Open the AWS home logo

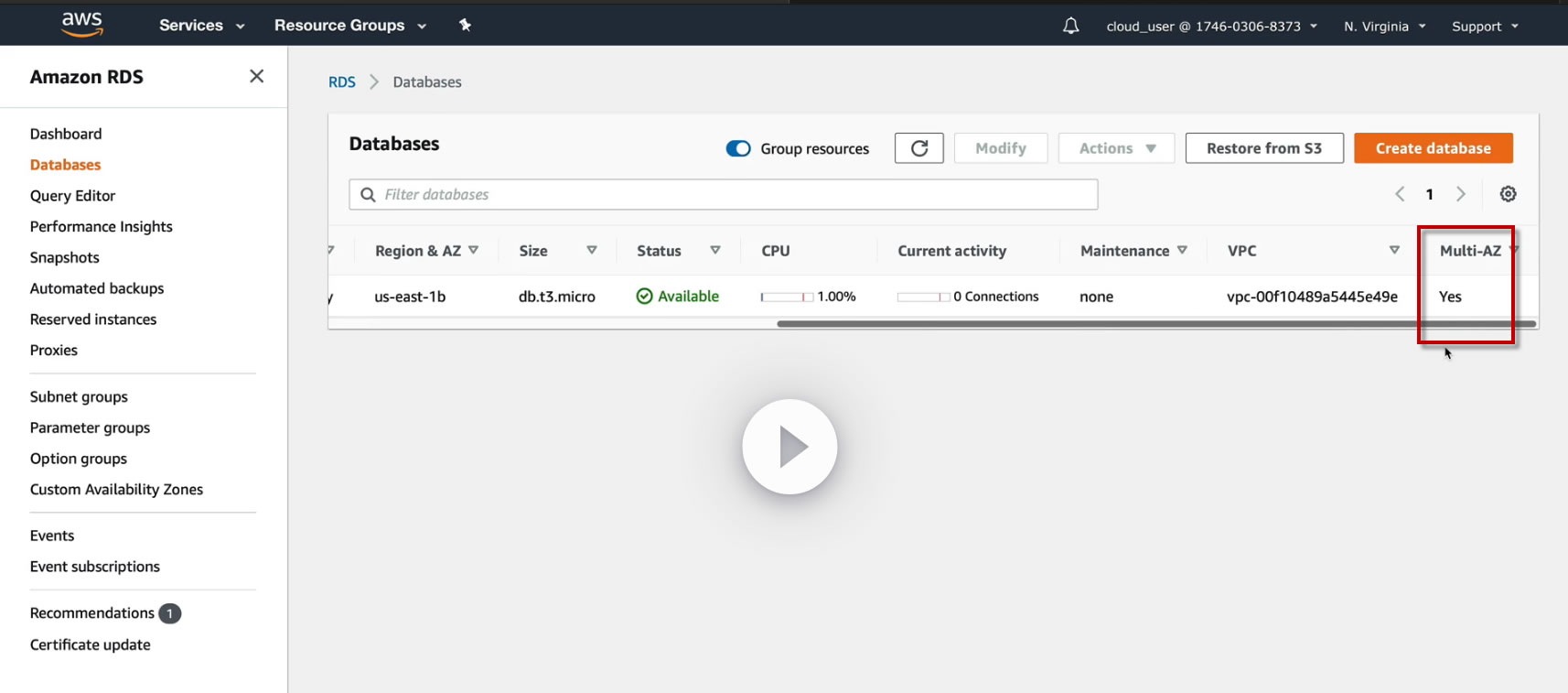click(82, 25)
